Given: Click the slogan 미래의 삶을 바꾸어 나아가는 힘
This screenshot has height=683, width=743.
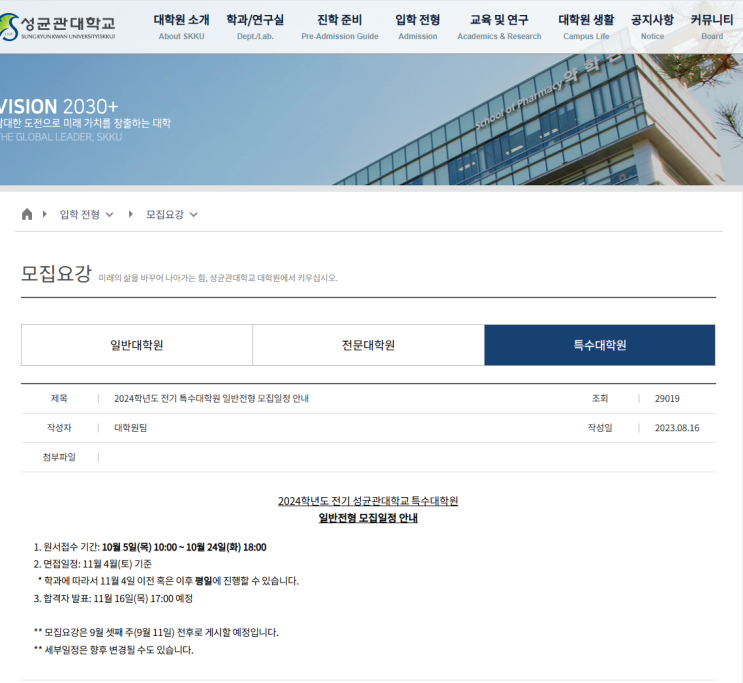Looking at the screenshot, I should click(x=218, y=278).
